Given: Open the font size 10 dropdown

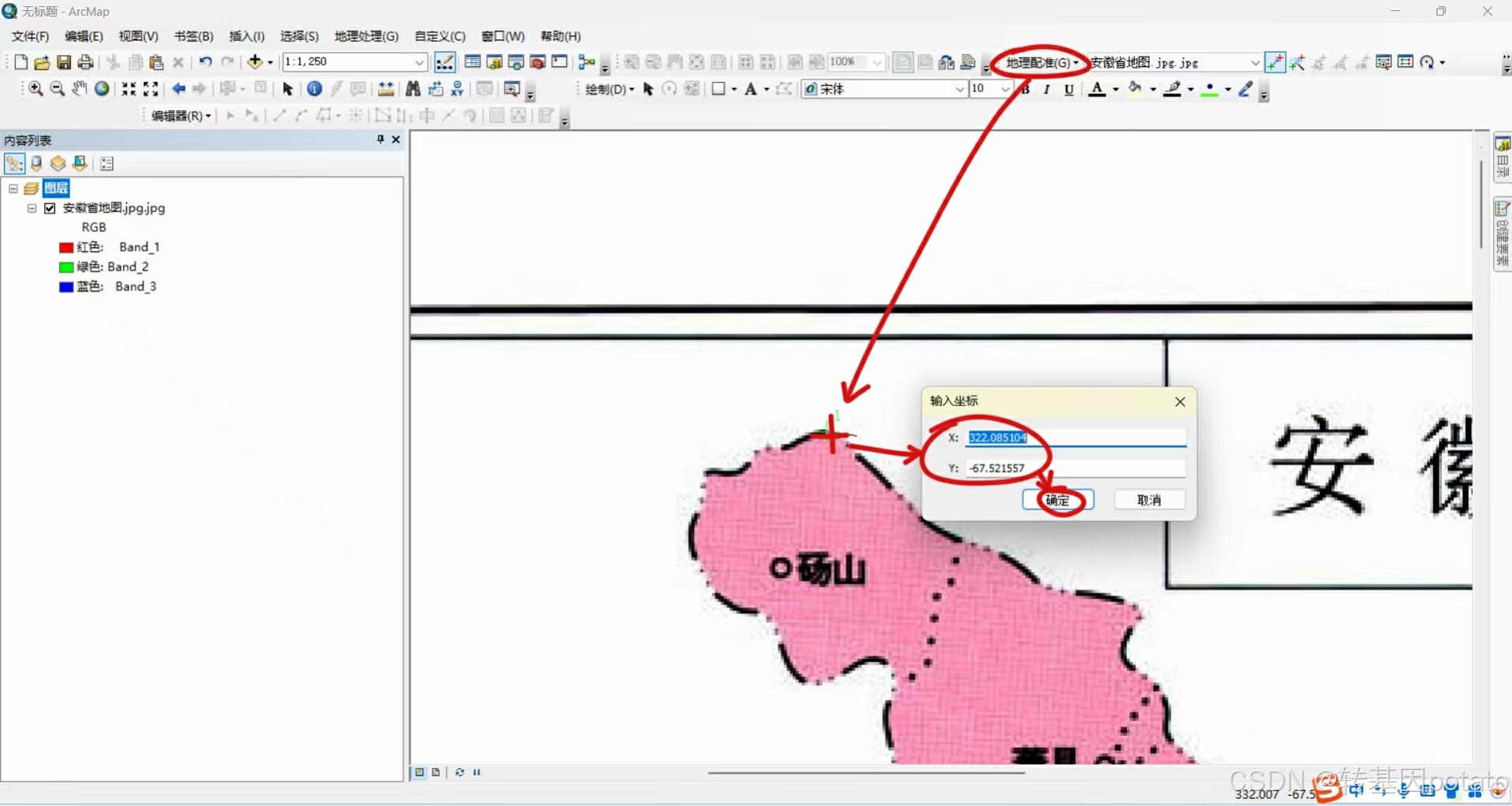Looking at the screenshot, I should tap(1006, 90).
